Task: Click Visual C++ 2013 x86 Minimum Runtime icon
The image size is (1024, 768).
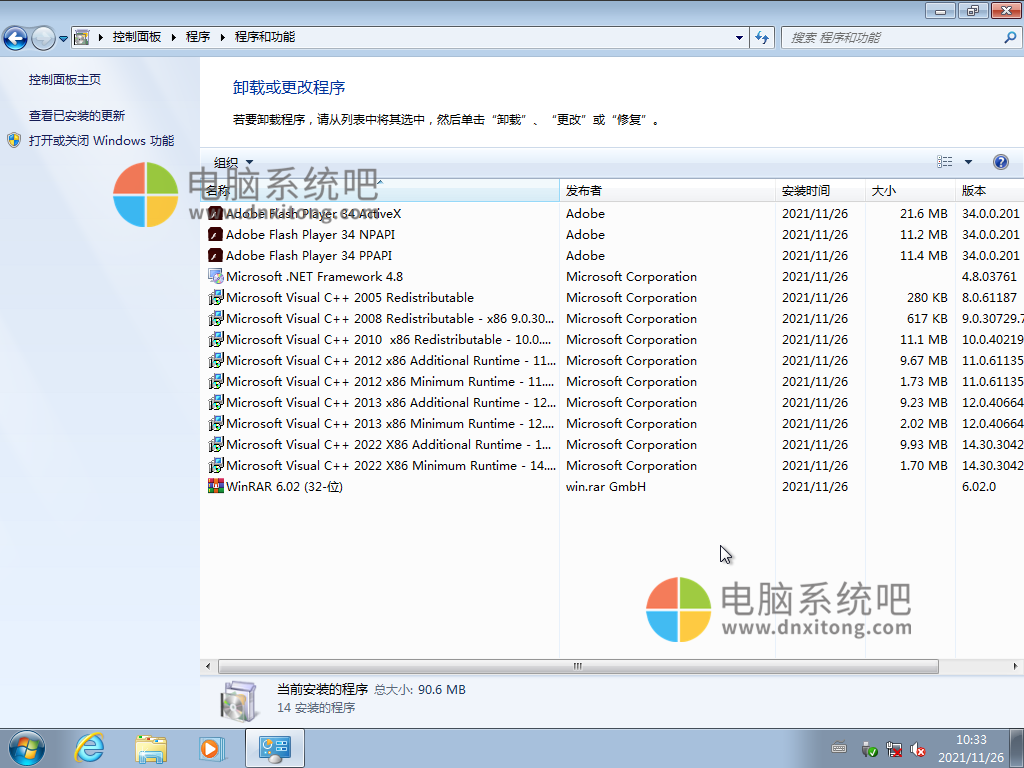Action: click(216, 423)
